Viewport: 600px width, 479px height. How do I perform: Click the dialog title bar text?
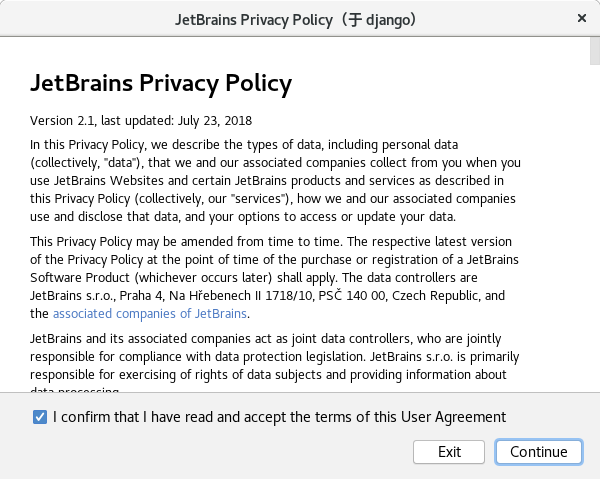coord(295,20)
